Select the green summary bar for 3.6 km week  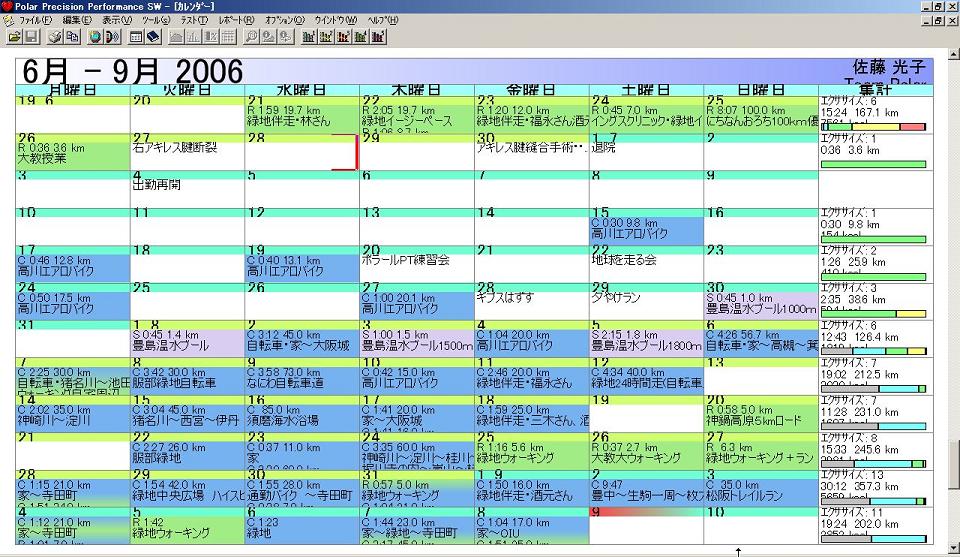[873, 164]
